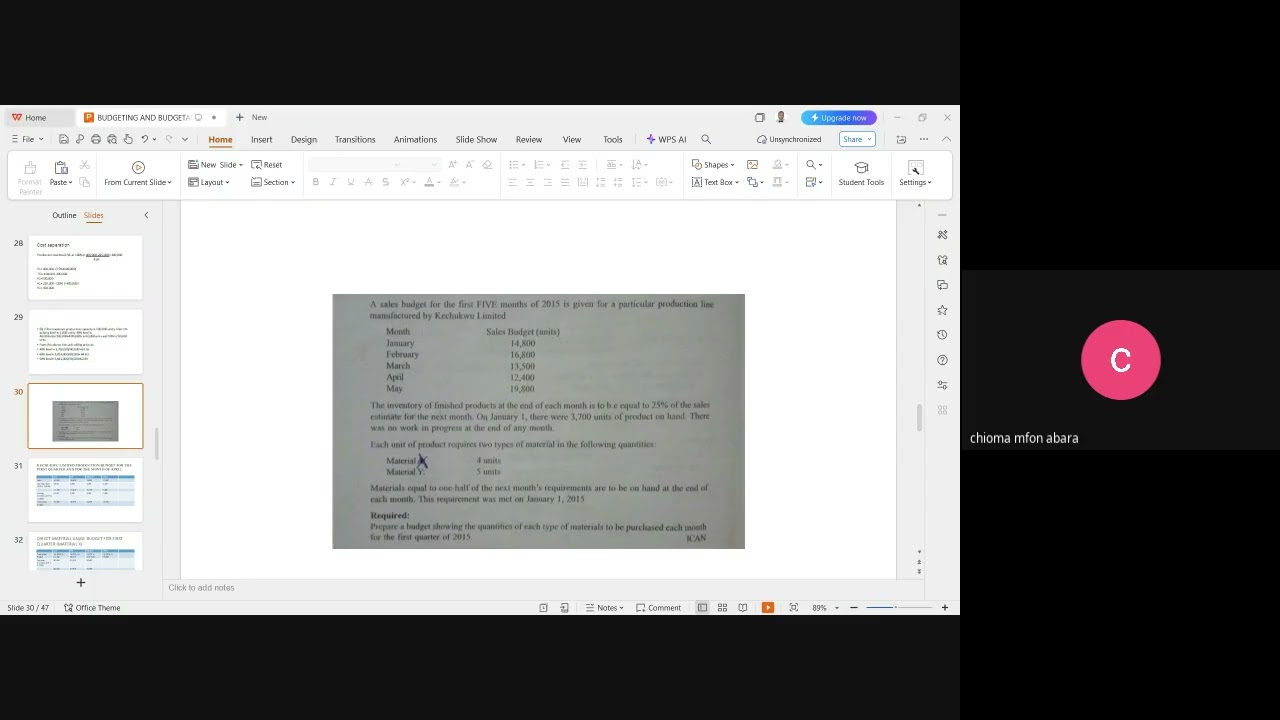Open the font color picker
This screenshot has width=1280, height=720.
click(432, 182)
